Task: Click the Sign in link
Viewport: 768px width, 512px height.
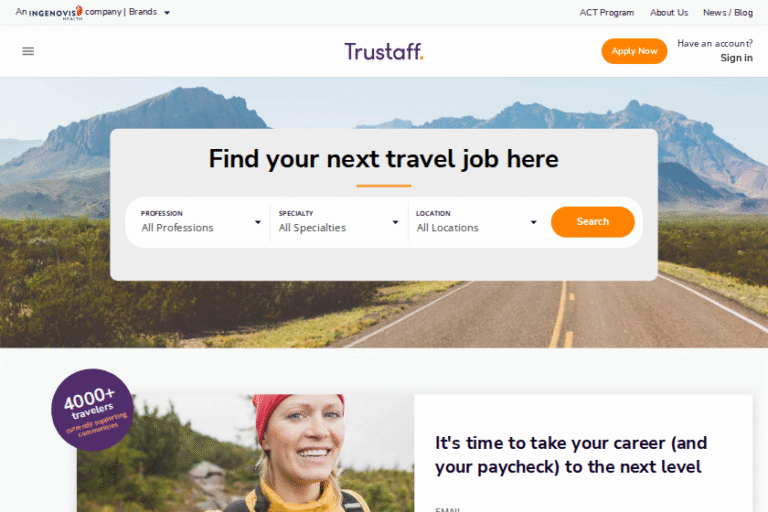Action: 736,58
